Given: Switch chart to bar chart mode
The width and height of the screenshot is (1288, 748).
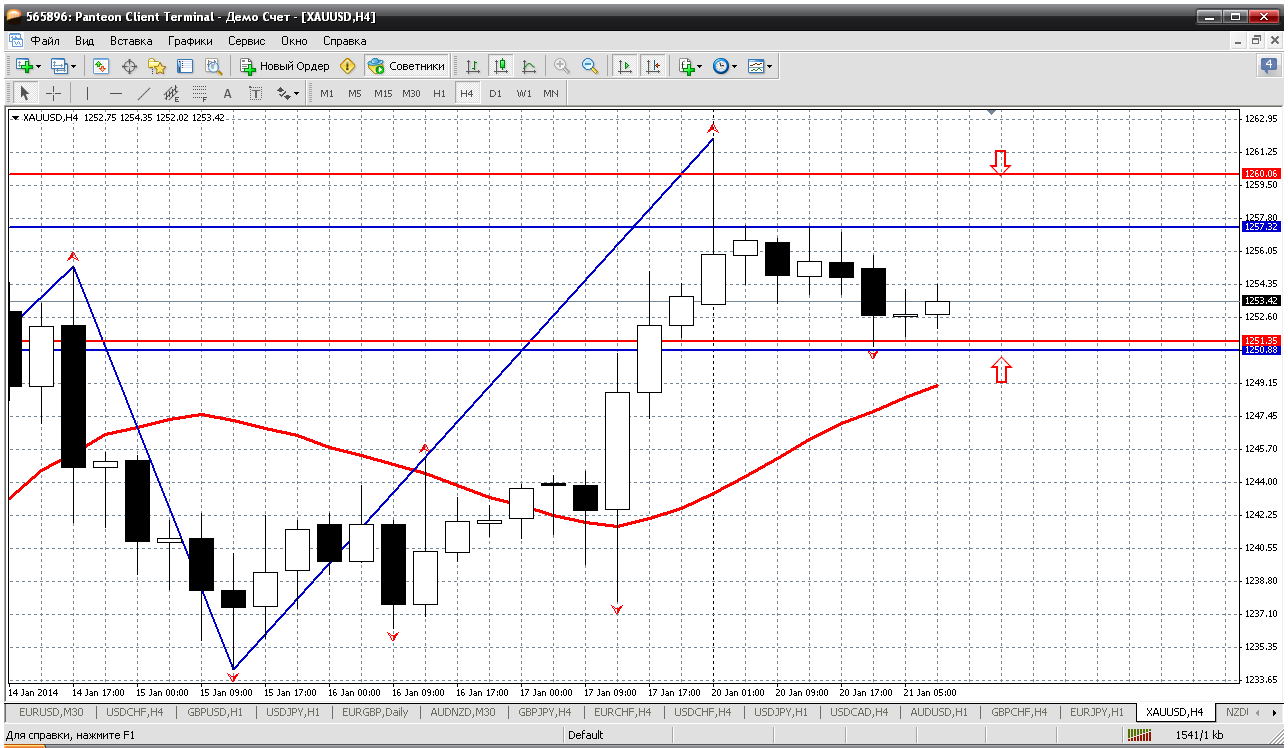Looking at the screenshot, I should tap(473, 66).
